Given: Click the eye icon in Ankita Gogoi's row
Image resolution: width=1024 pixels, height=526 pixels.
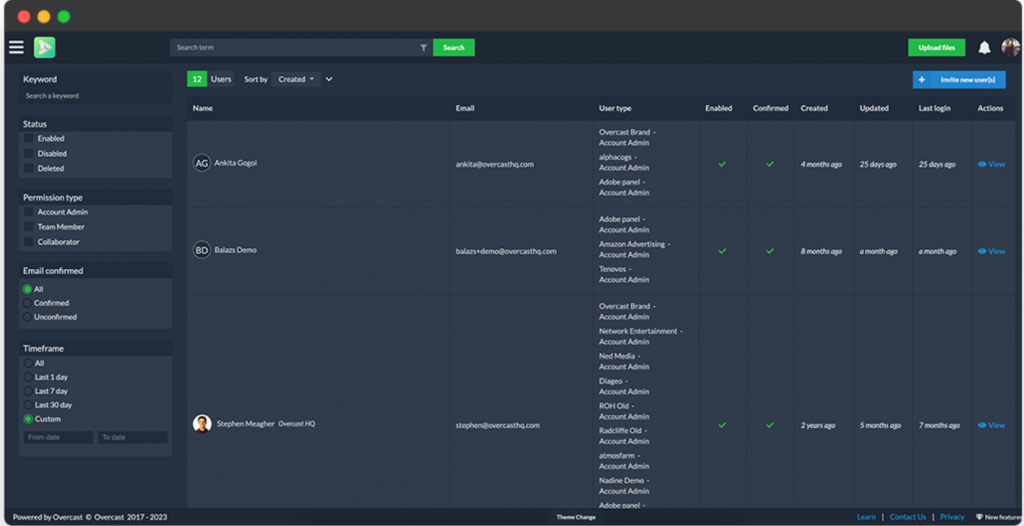Looking at the screenshot, I should 982,165.
